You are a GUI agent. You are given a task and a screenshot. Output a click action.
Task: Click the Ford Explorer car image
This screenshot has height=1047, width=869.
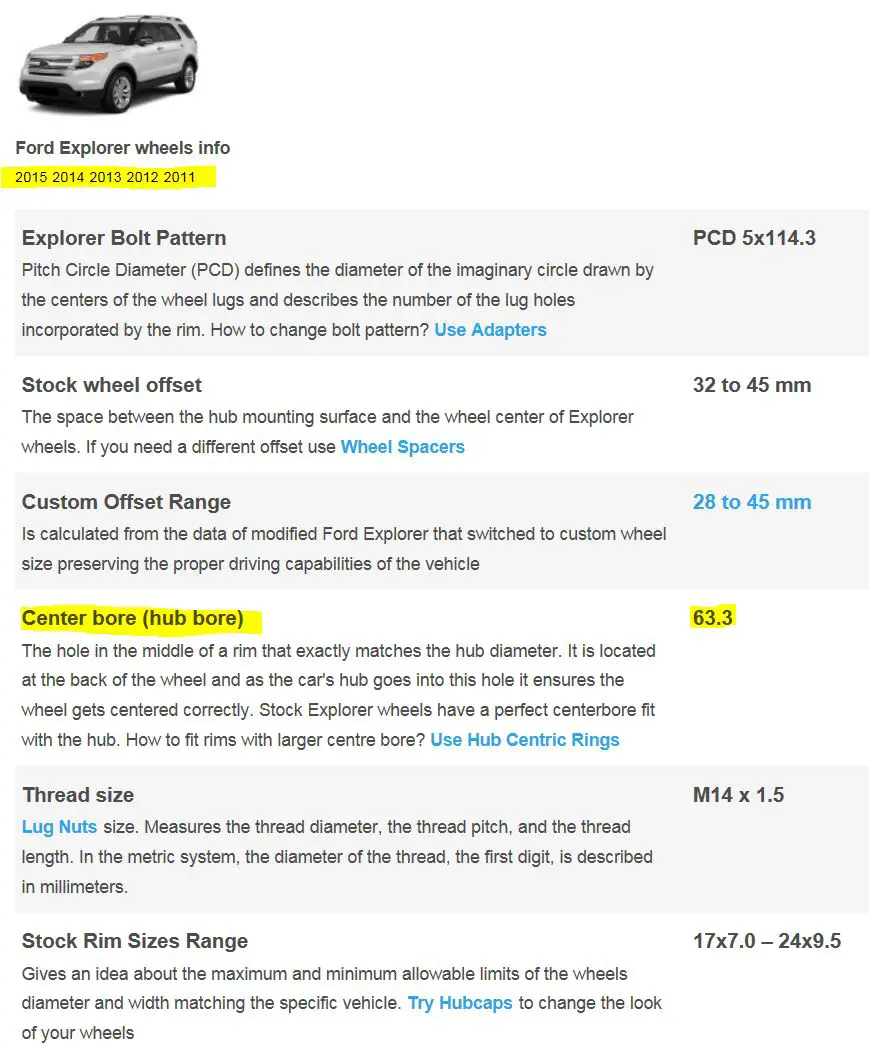pos(109,62)
